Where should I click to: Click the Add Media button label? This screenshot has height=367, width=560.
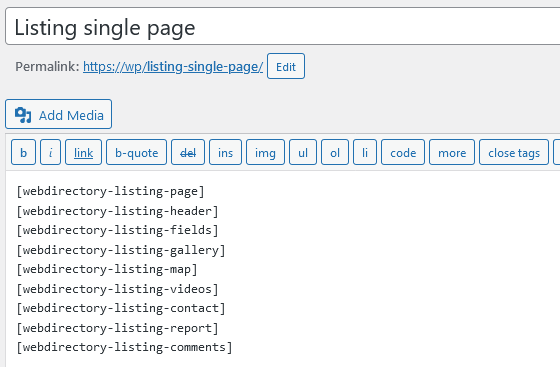71,115
